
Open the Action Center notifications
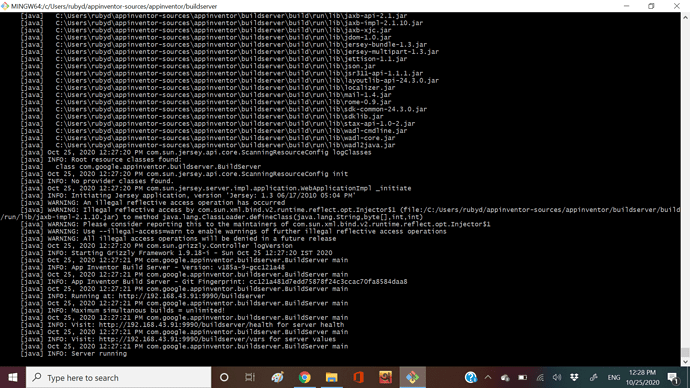pyautogui.click(x=672, y=377)
